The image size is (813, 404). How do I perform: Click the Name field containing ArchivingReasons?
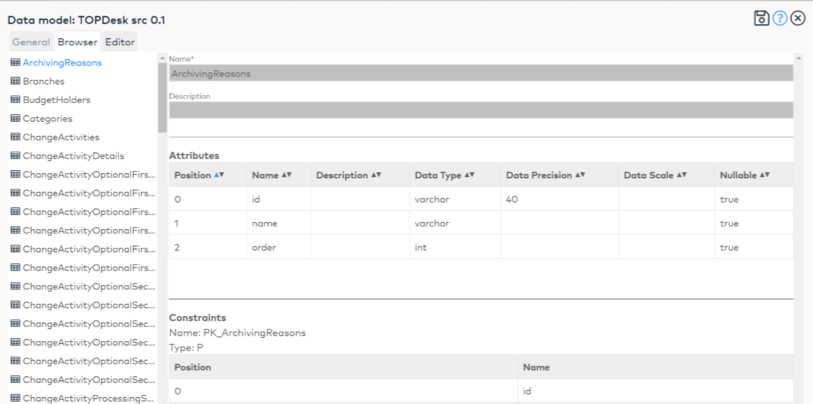[x=481, y=73]
